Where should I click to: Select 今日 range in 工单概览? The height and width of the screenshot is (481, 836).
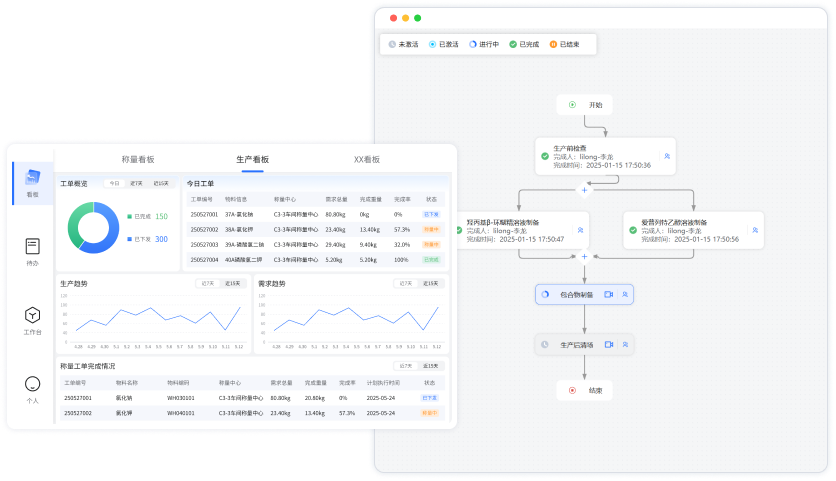[114, 184]
